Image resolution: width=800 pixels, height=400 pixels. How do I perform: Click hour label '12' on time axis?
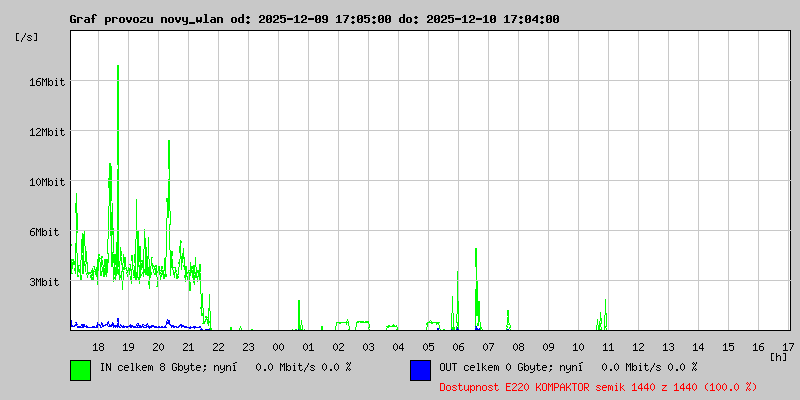[x=638, y=347]
